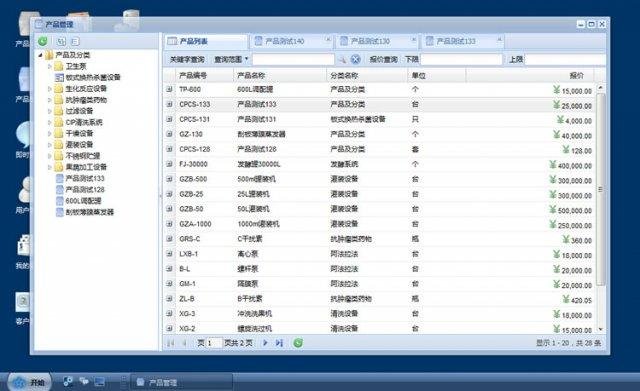Click the magnifier search icon after the keyword field
This screenshot has height=391, width=640.
click(342, 60)
